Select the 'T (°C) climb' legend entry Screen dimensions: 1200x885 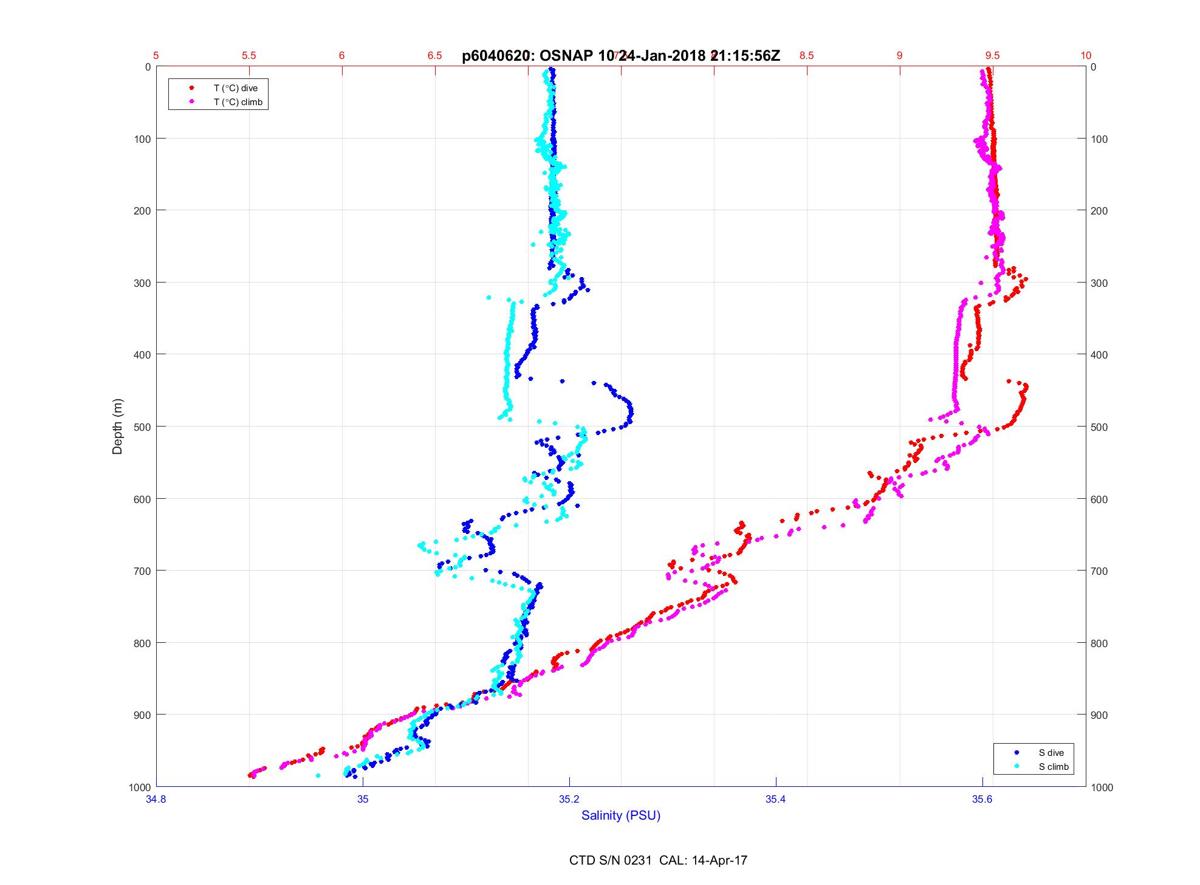pos(239,102)
